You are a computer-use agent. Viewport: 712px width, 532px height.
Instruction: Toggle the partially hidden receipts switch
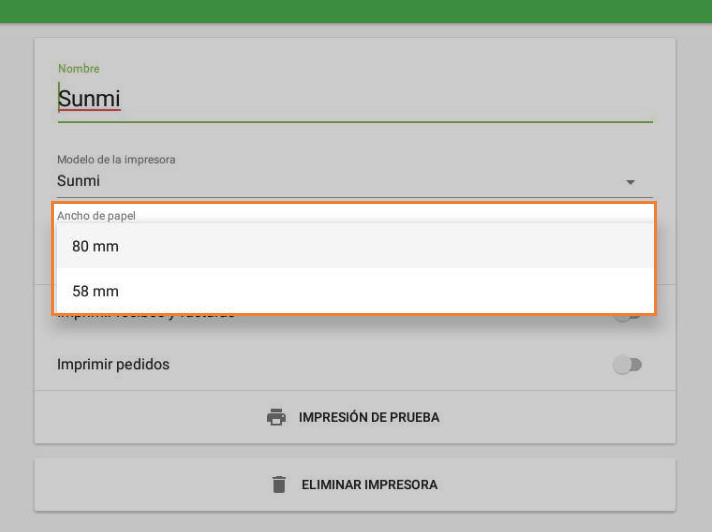(x=627, y=317)
